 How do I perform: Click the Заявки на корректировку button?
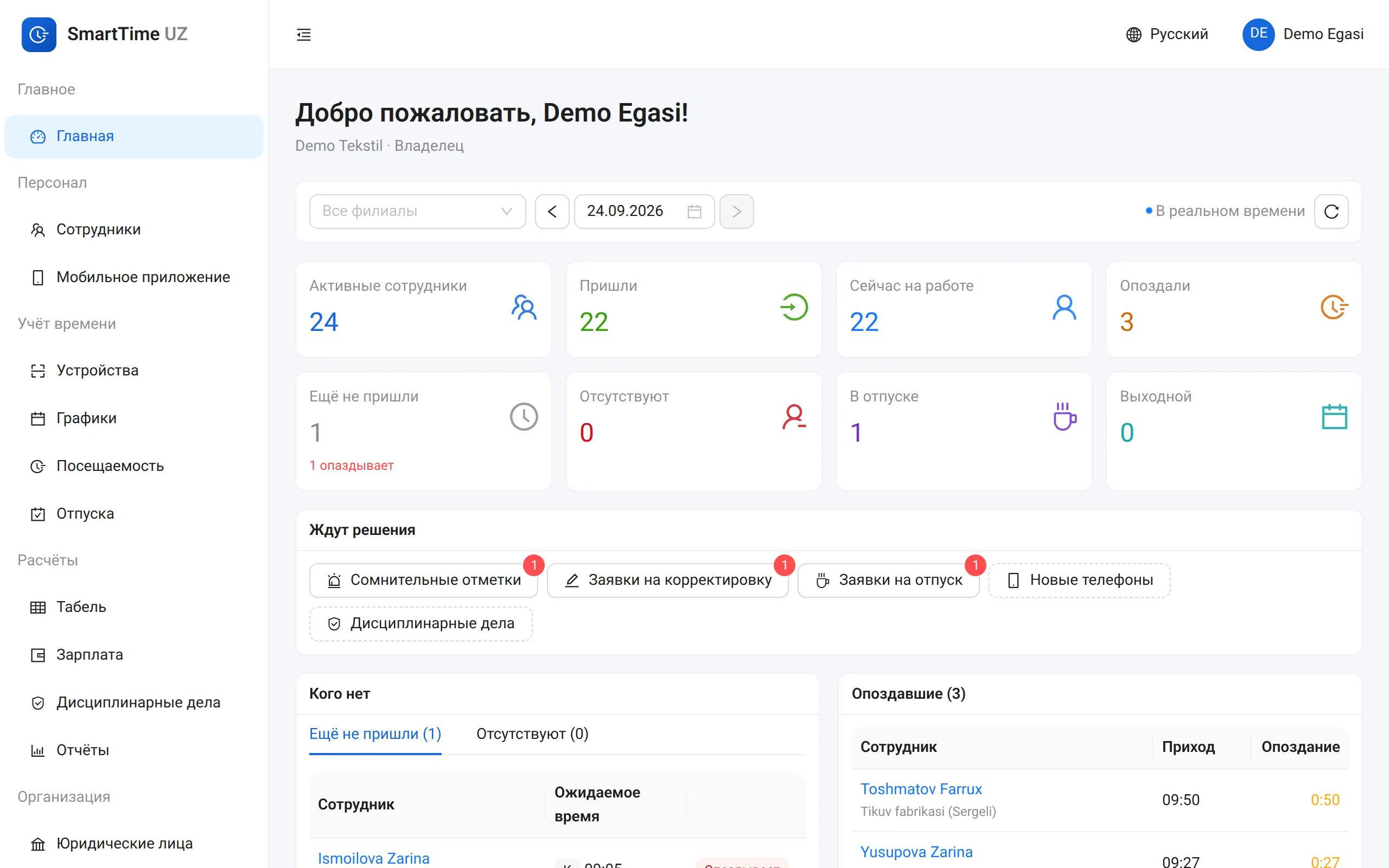click(x=667, y=580)
